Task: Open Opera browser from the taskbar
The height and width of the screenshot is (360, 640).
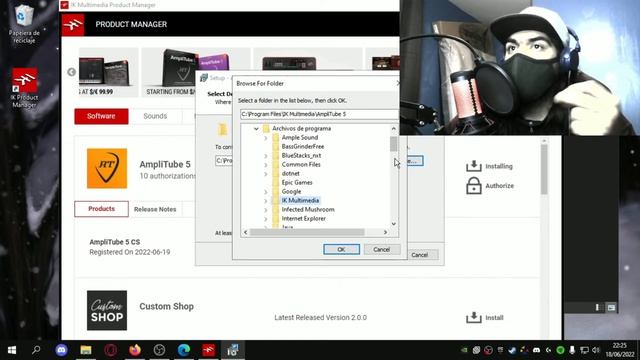Action: click(110, 350)
